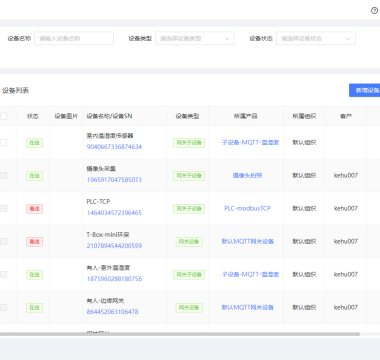This screenshot has height=360, width=380.
Task: Click the blue 新增设备 button
Action: 365,90
